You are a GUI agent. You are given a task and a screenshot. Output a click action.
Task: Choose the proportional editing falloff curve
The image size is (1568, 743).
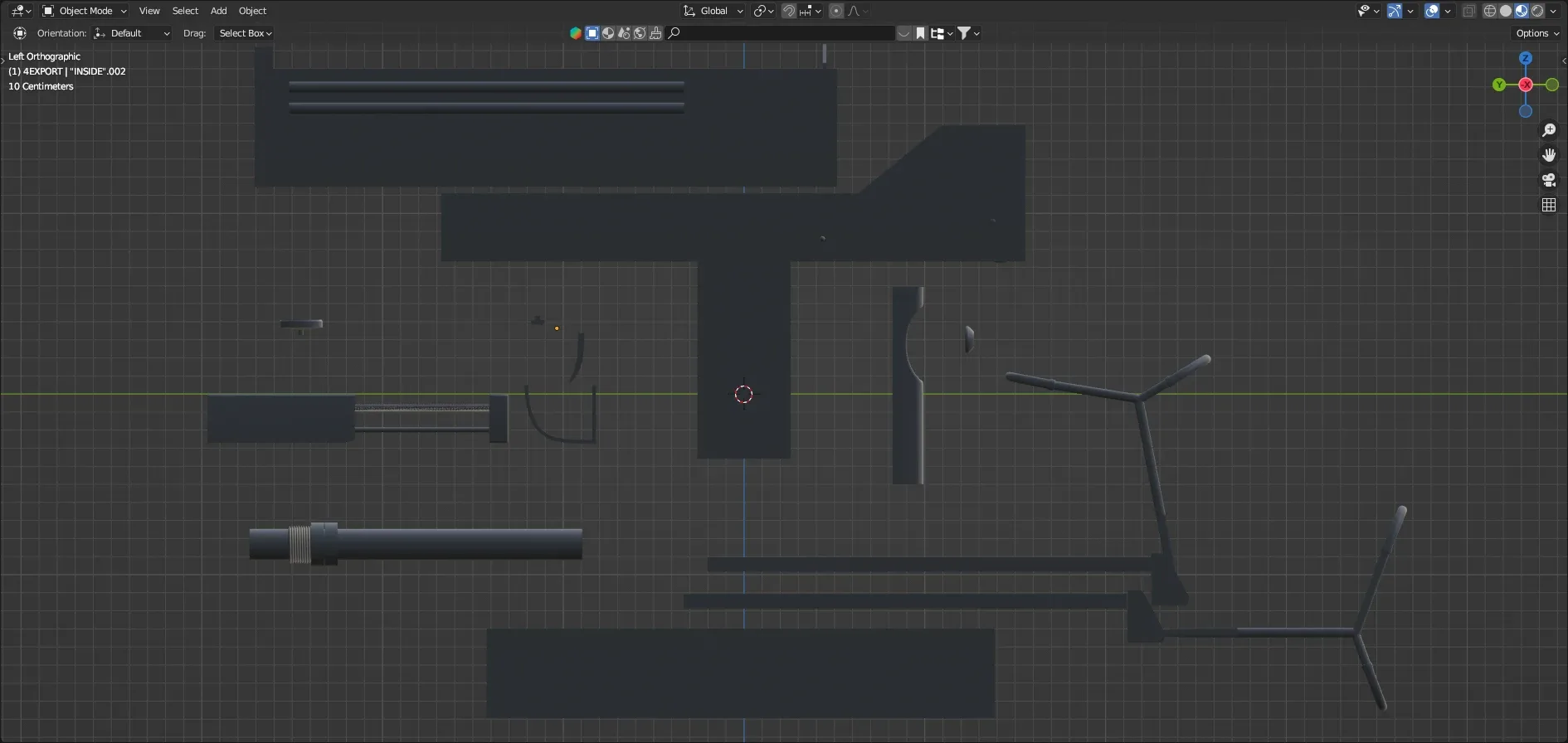[x=857, y=11]
